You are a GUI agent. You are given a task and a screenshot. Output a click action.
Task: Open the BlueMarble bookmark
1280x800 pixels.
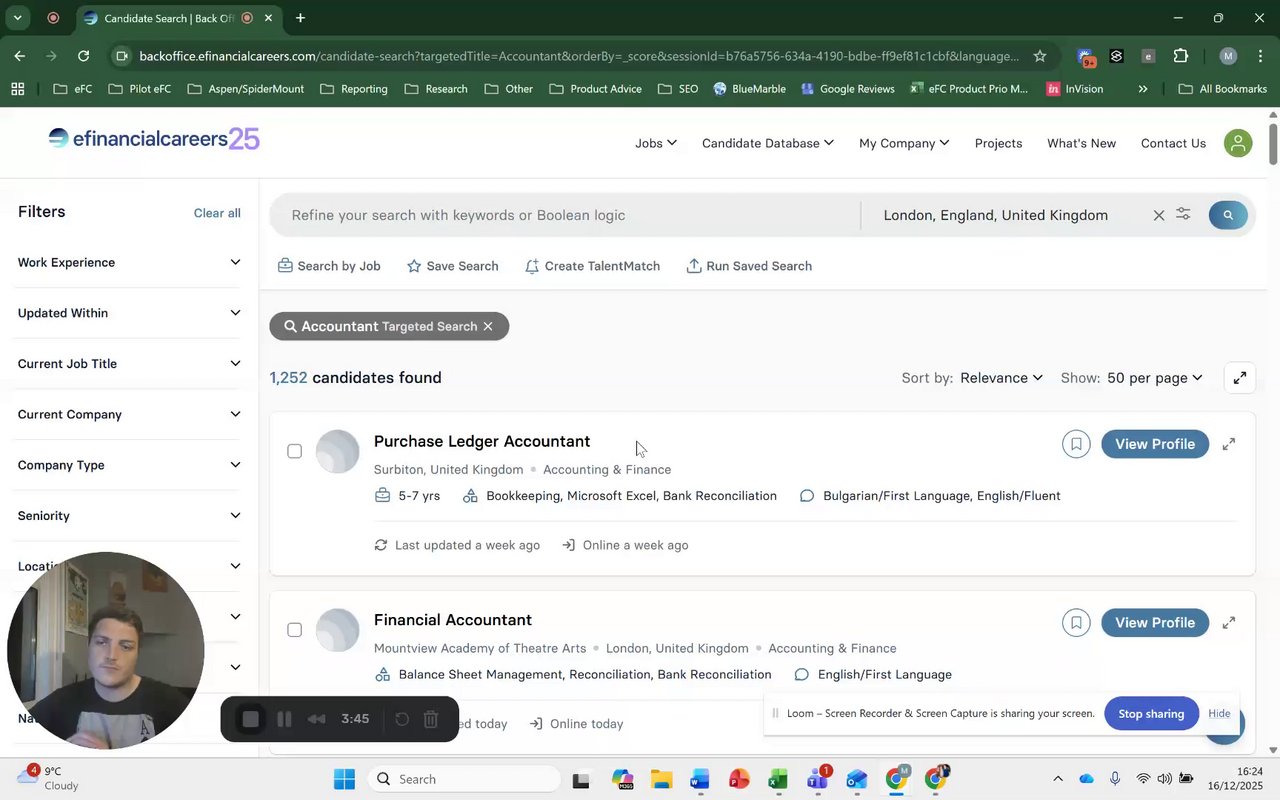click(749, 89)
